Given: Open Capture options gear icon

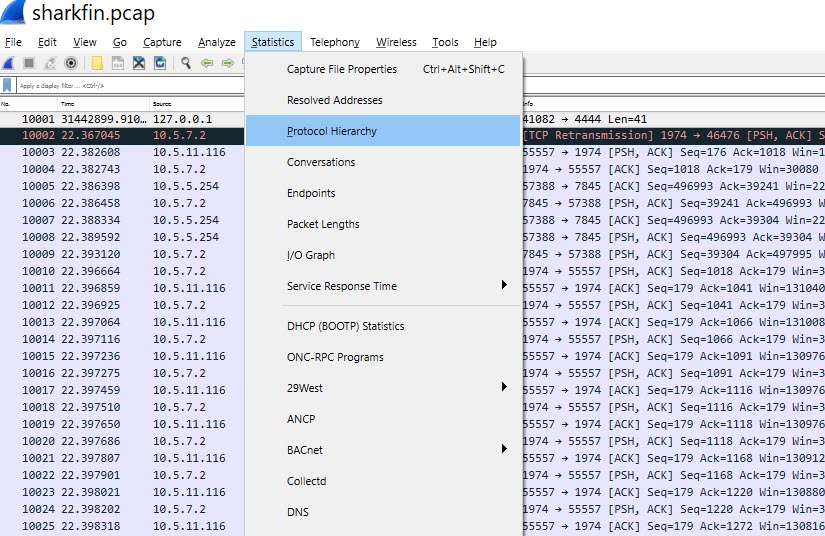Looking at the screenshot, I should [71, 63].
